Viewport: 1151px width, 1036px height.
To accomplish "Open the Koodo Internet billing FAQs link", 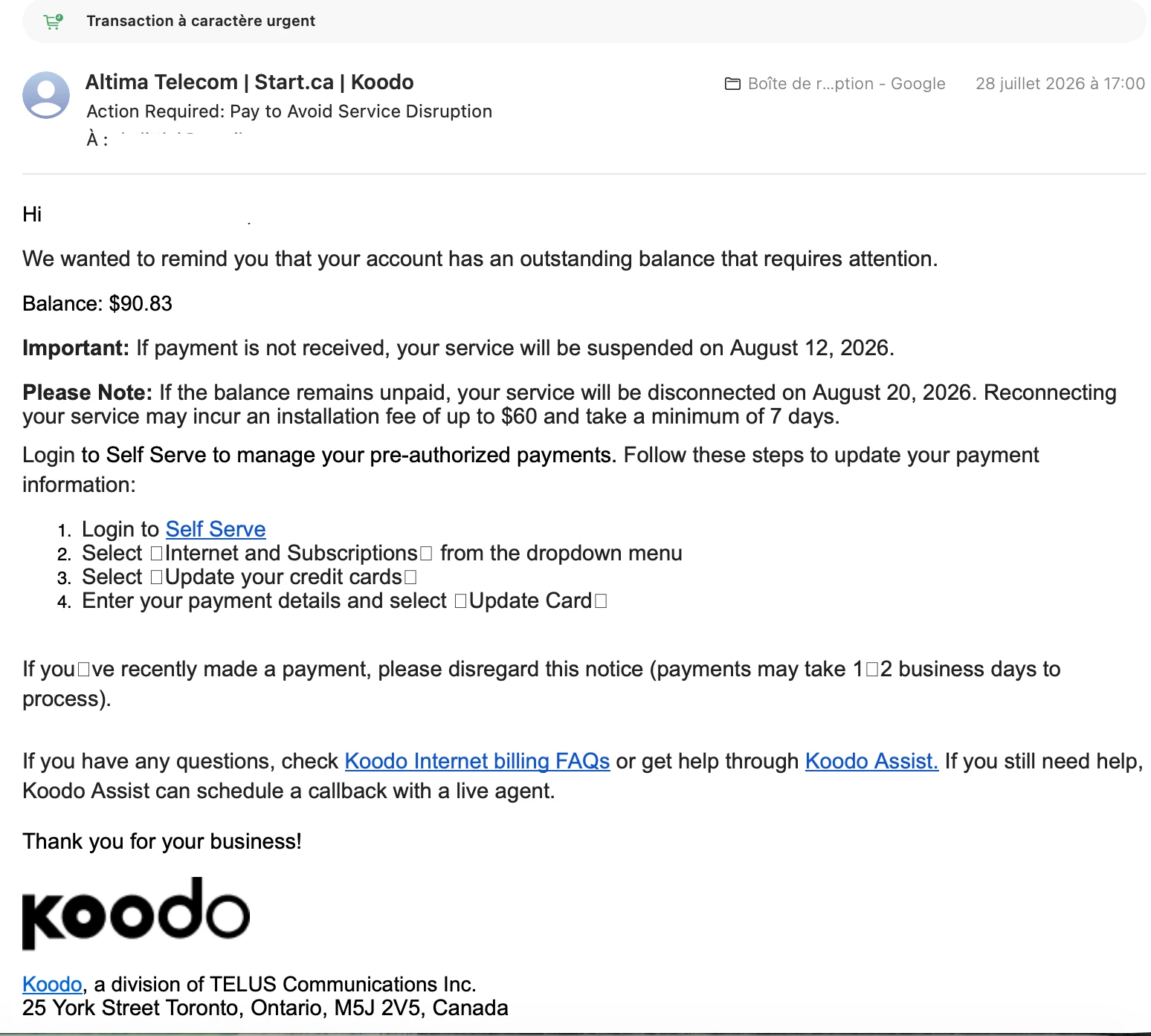I will (x=477, y=761).
